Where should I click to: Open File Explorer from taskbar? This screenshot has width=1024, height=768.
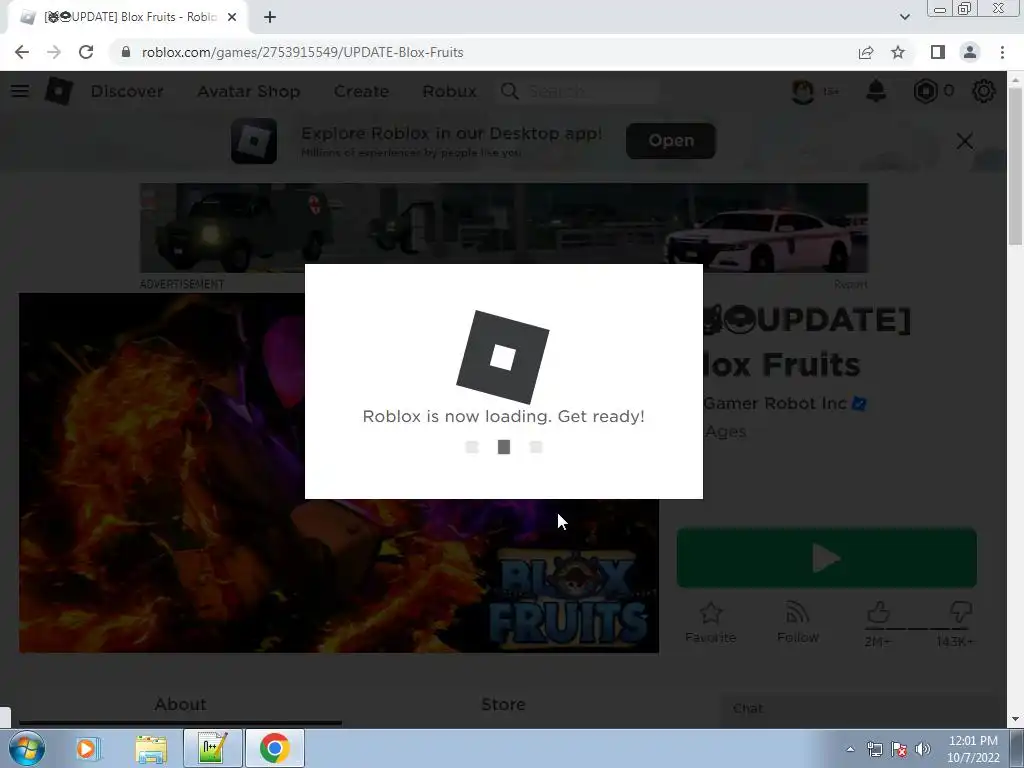tap(151, 748)
